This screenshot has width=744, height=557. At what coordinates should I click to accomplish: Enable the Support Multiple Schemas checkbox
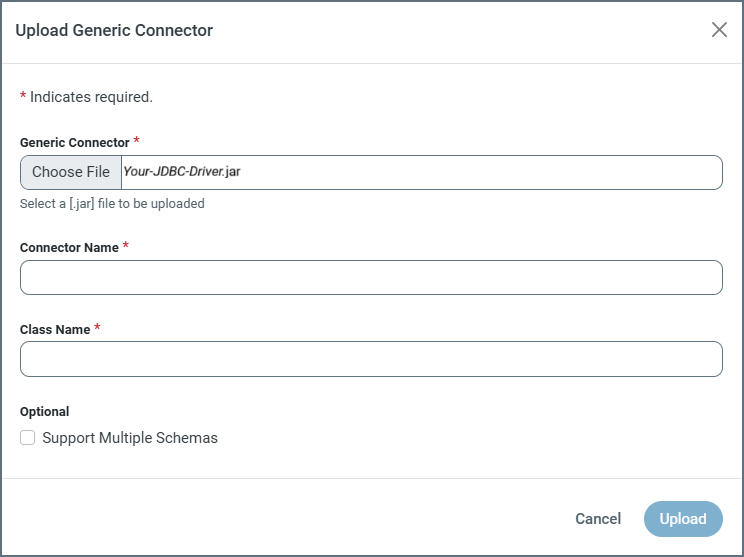click(x=28, y=438)
